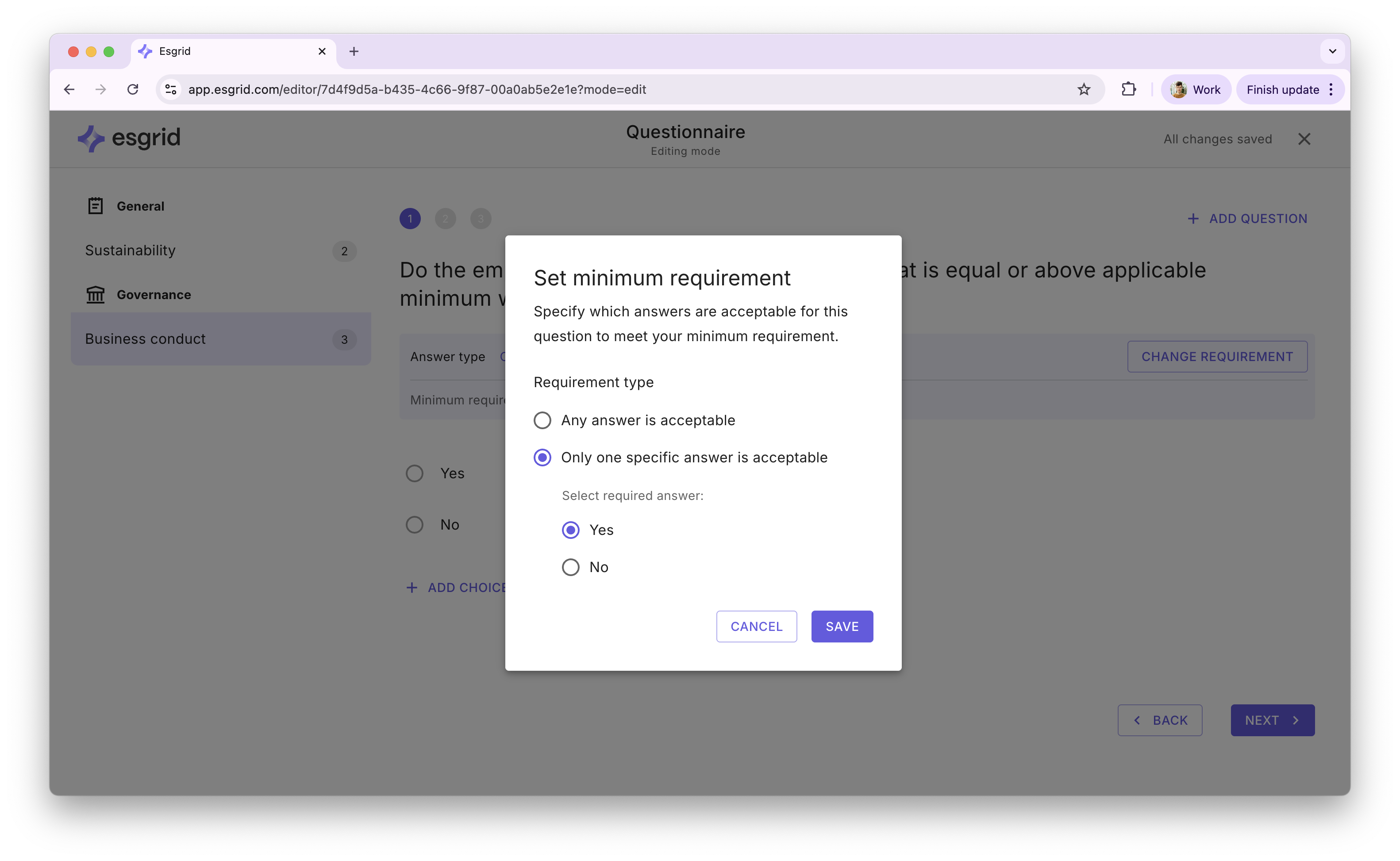
Task: Open site information icon in address bar
Action: coord(171,89)
